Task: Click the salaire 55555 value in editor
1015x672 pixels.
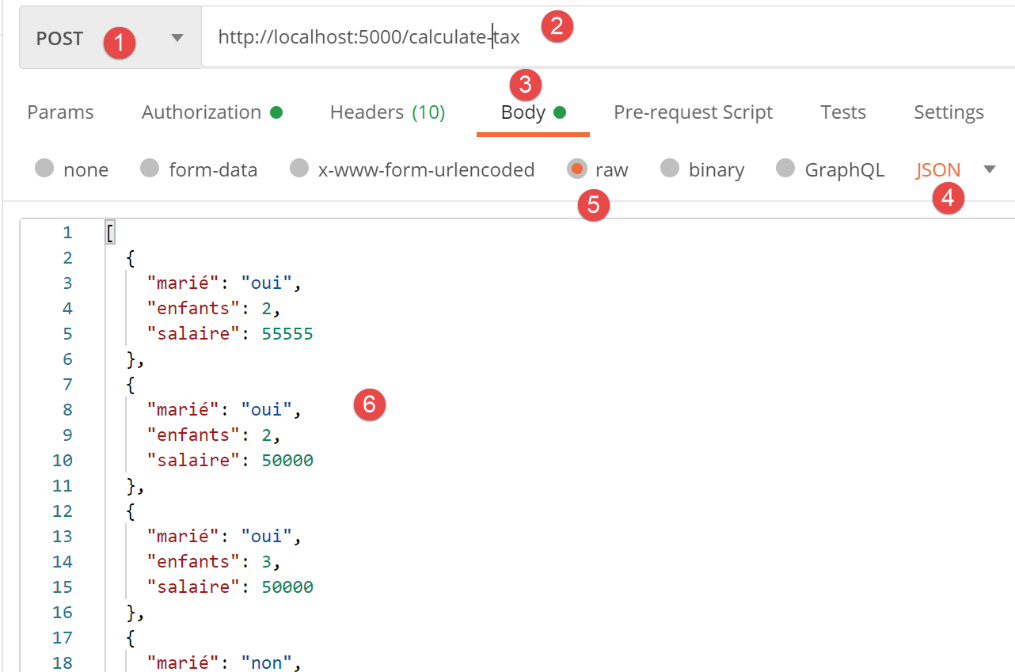Action: [288, 334]
